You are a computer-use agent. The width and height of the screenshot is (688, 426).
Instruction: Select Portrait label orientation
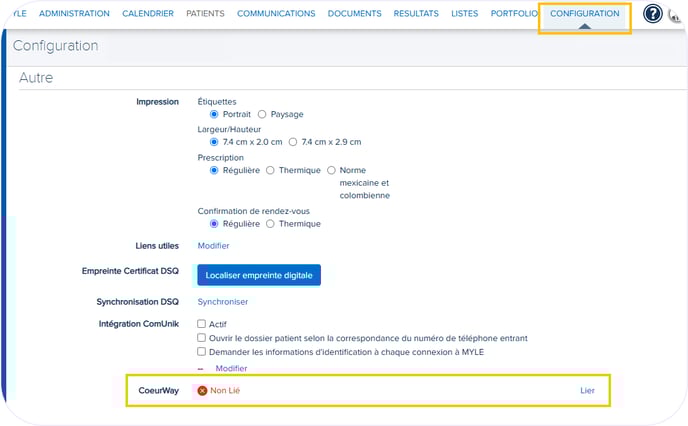tap(214, 114)
